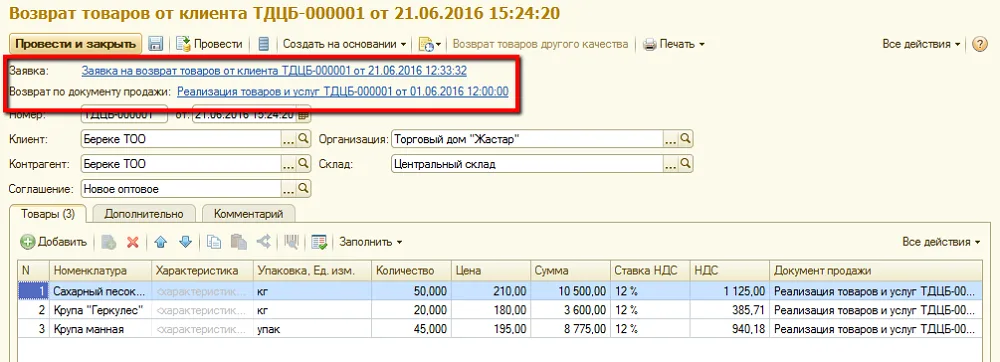Open the Заполнить dropdown in table toolbar
The height and width of the screenshot is (362, 1000).
point(371,242)
